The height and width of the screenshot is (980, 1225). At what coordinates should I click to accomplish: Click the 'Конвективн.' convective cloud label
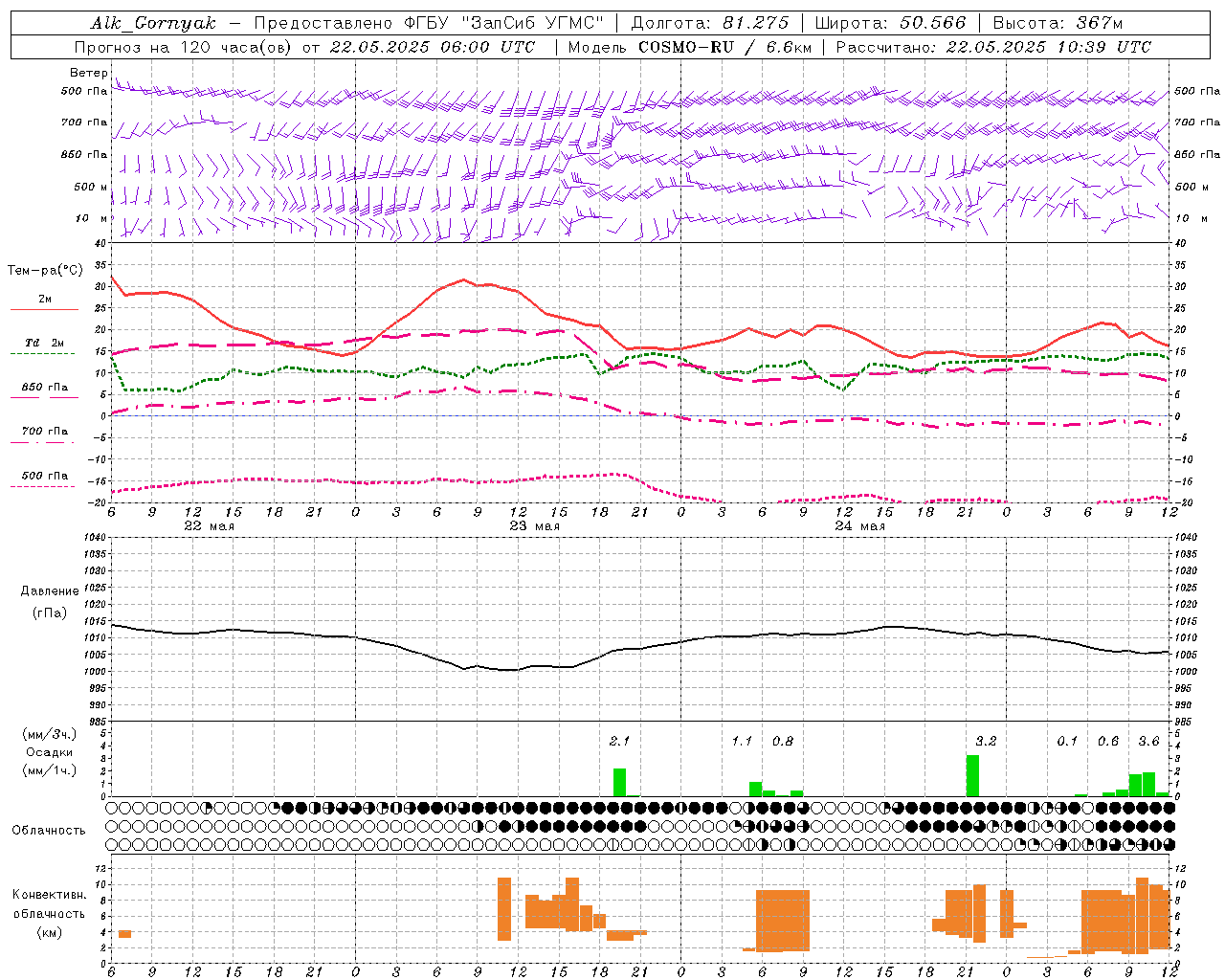[49, 895]
